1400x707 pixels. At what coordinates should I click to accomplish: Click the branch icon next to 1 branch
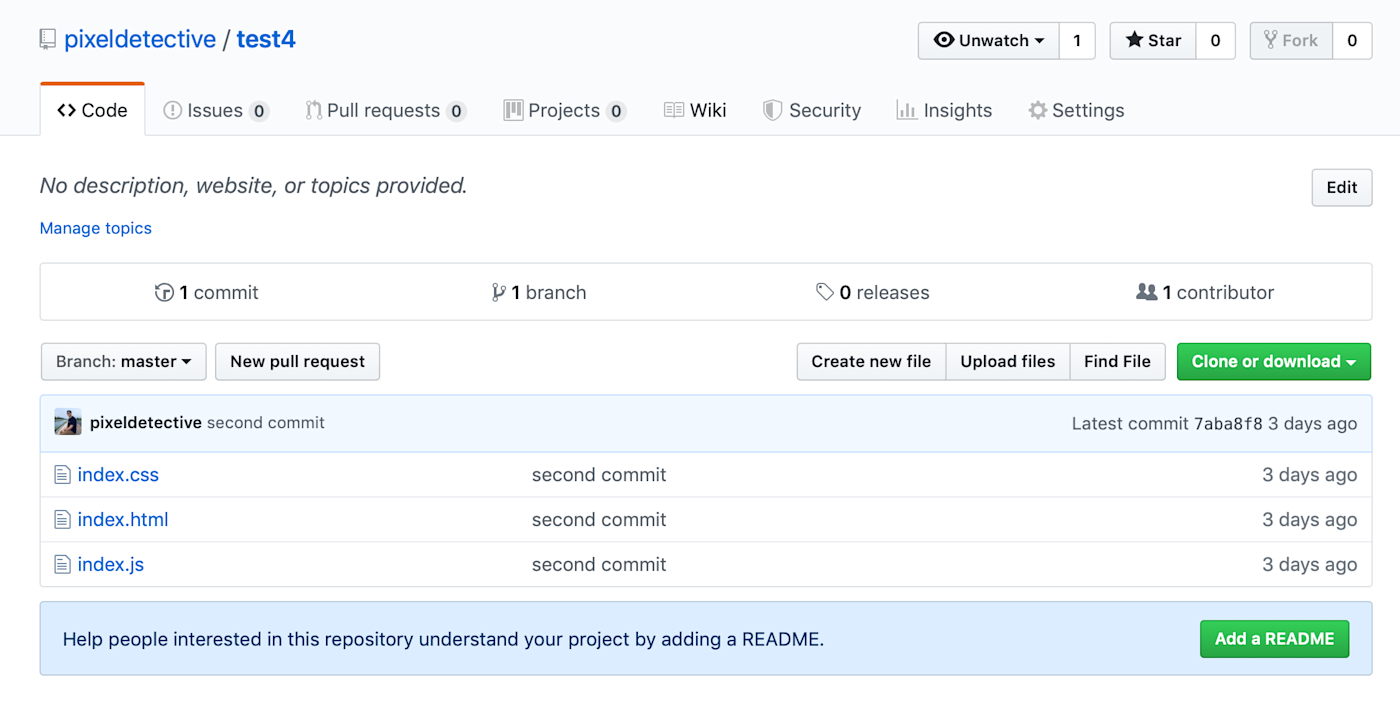[498, 292]
